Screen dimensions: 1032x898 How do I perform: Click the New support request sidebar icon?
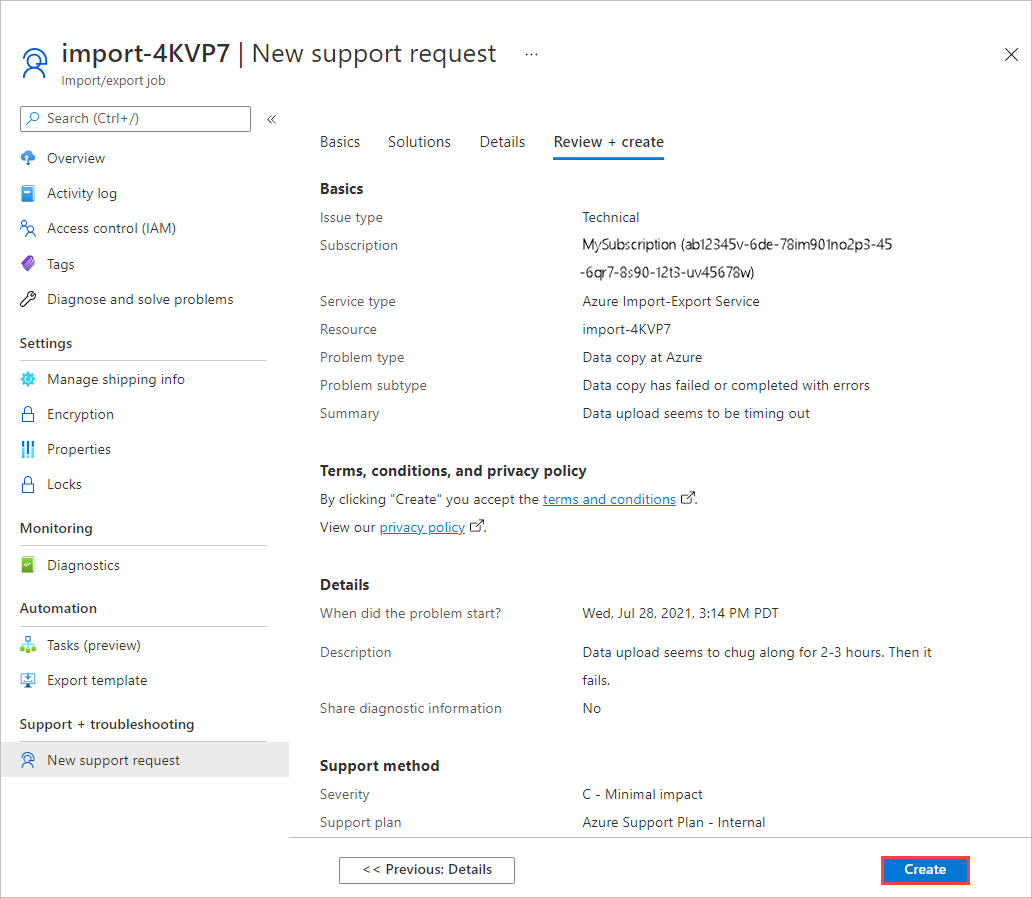28,760
